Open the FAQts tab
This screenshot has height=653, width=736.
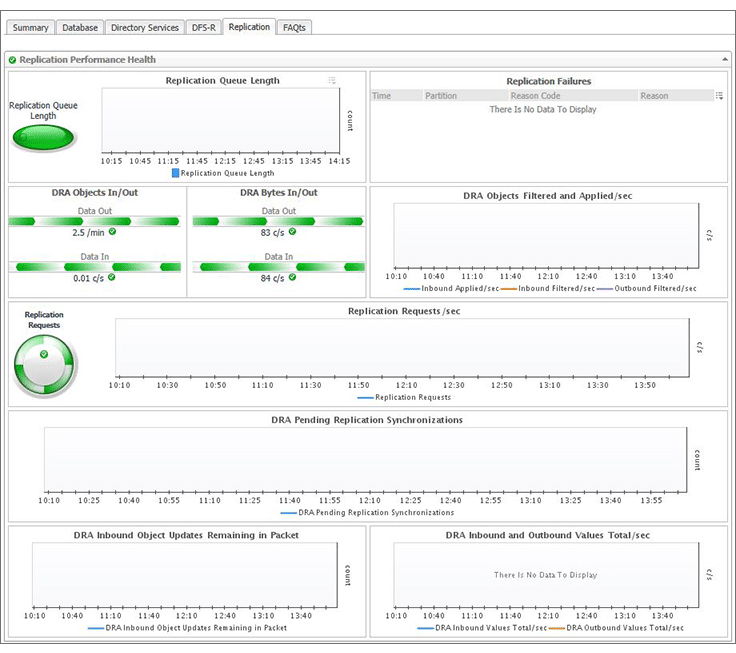pos(294,28)
